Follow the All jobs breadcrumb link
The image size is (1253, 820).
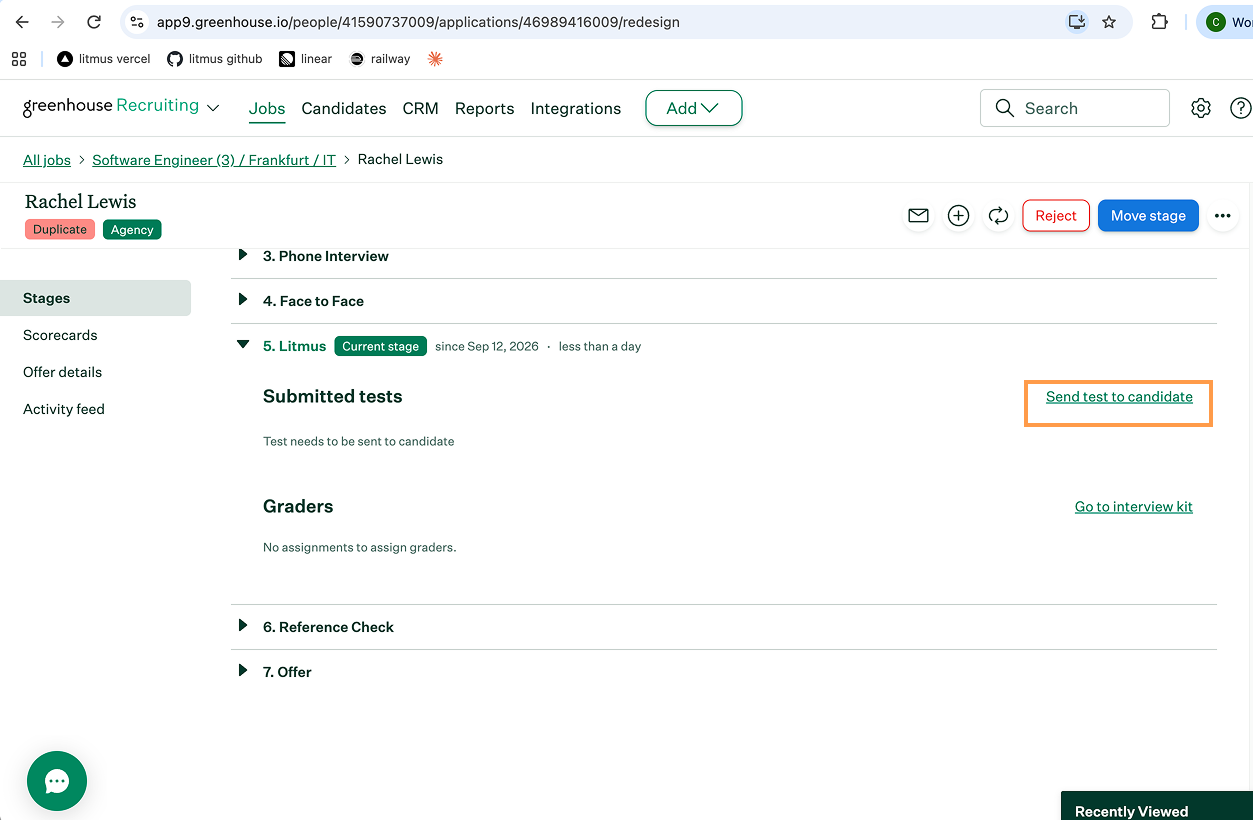[x=47, y=160]
